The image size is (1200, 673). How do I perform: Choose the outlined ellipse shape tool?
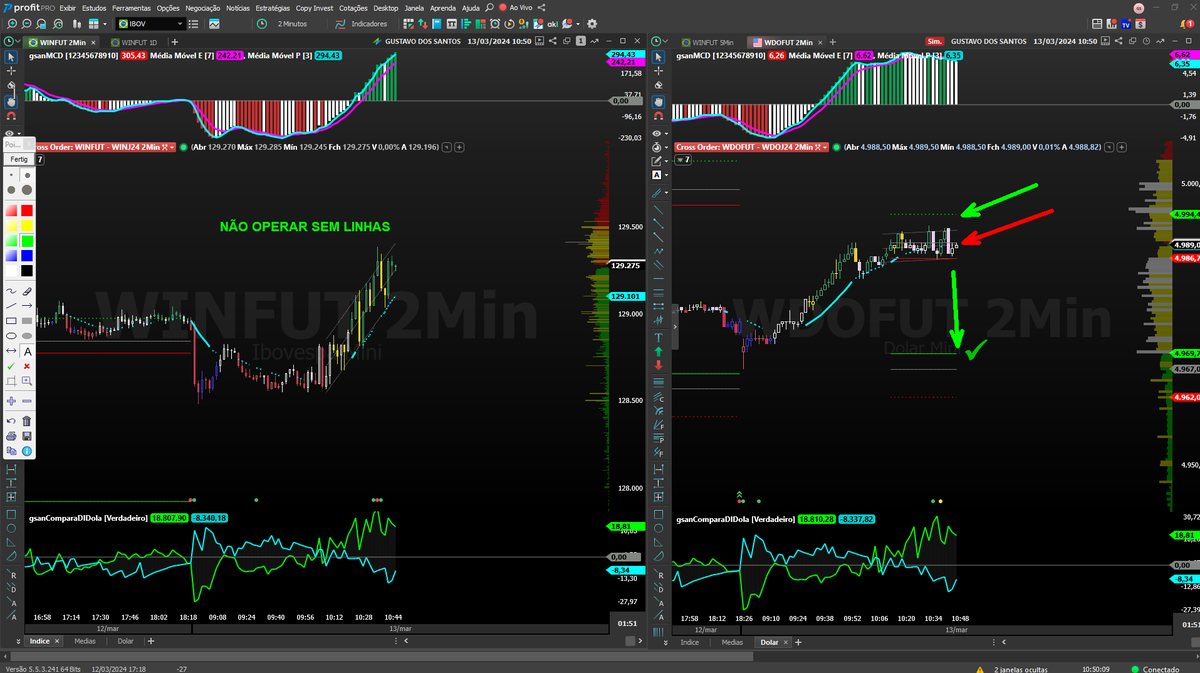(11, 335)
